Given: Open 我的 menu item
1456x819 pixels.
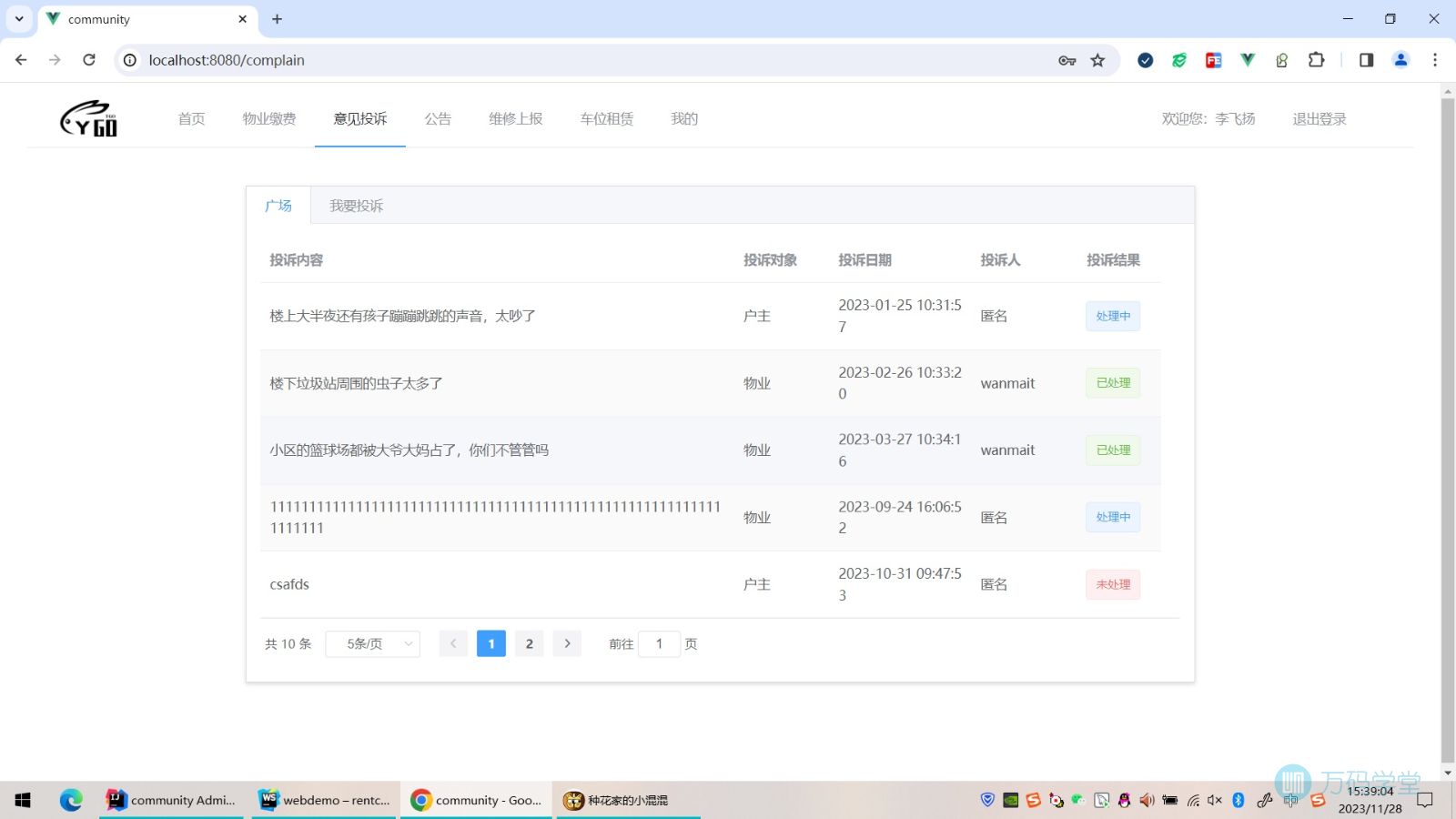Looking at the screenshot, I should (x=684, y=118).
